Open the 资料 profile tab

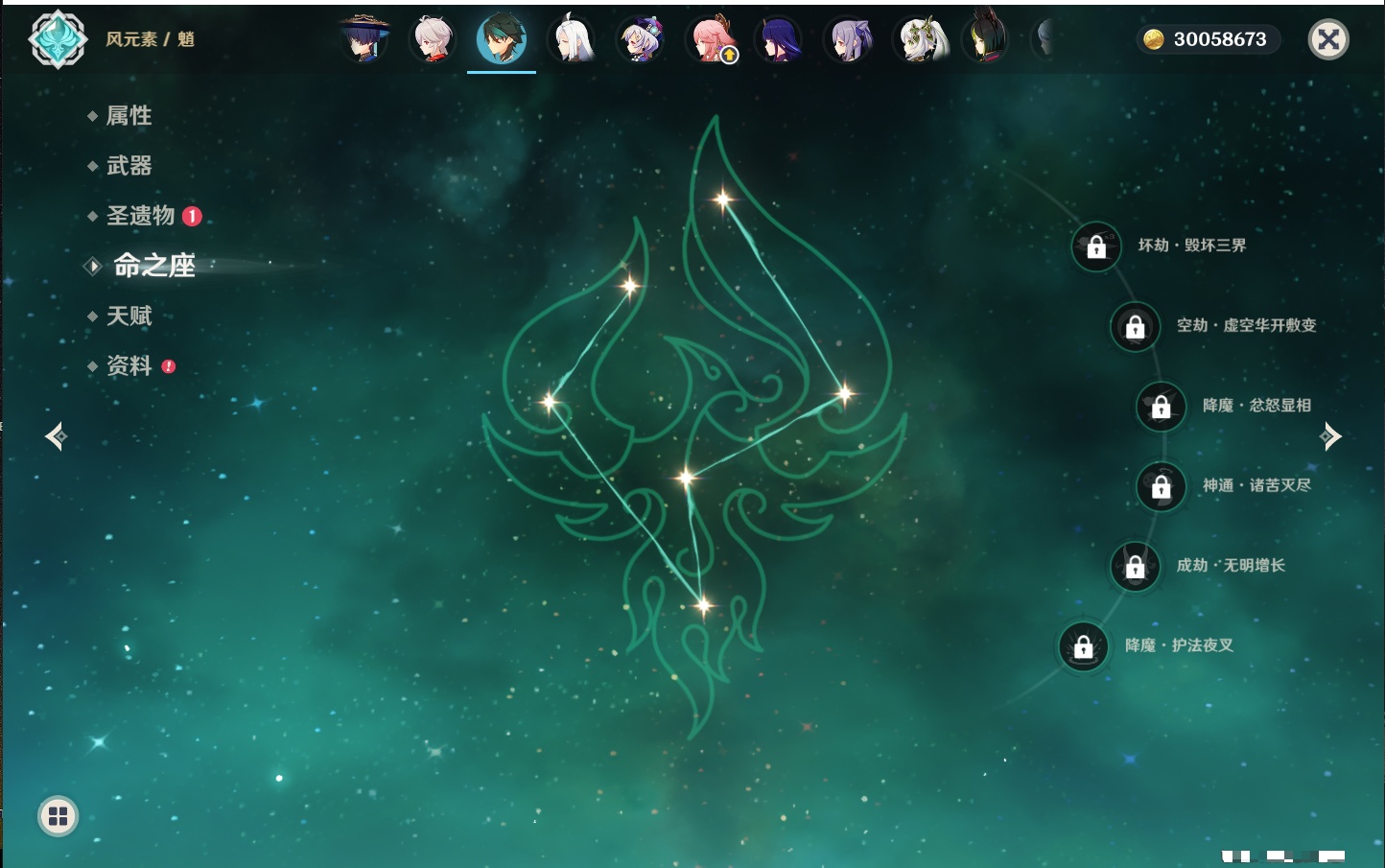pos(129,365)
